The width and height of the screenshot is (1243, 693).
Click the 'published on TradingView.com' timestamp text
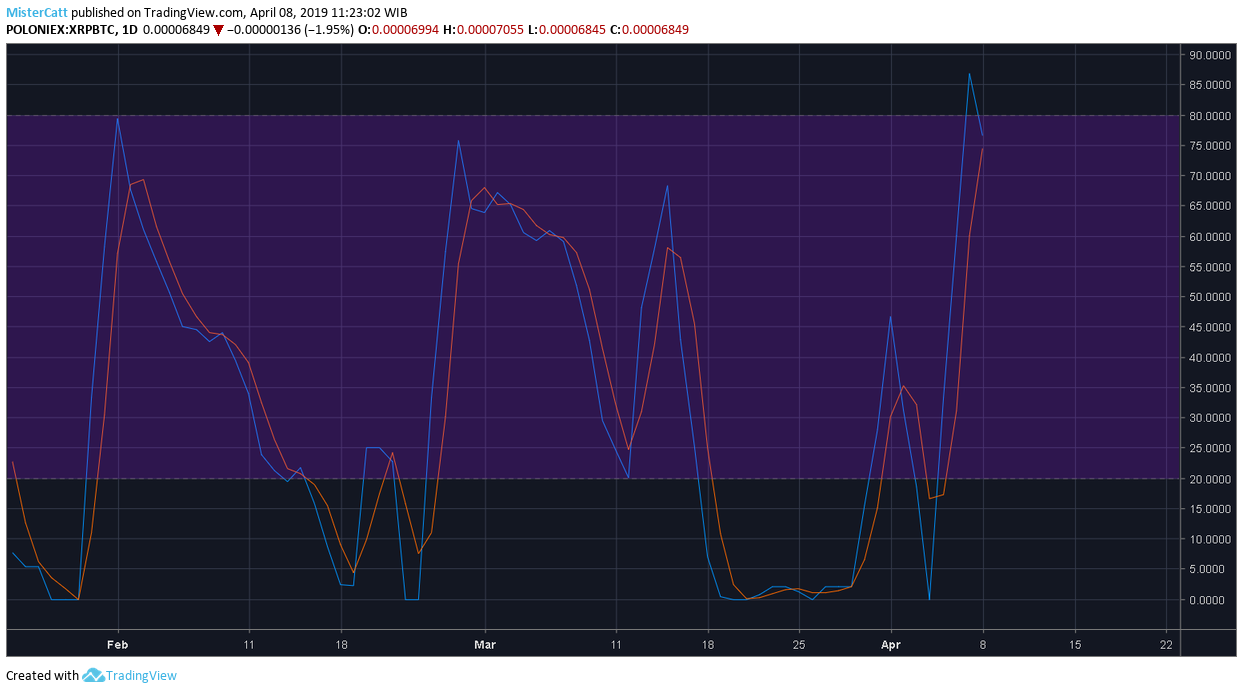tap(239, 12)
